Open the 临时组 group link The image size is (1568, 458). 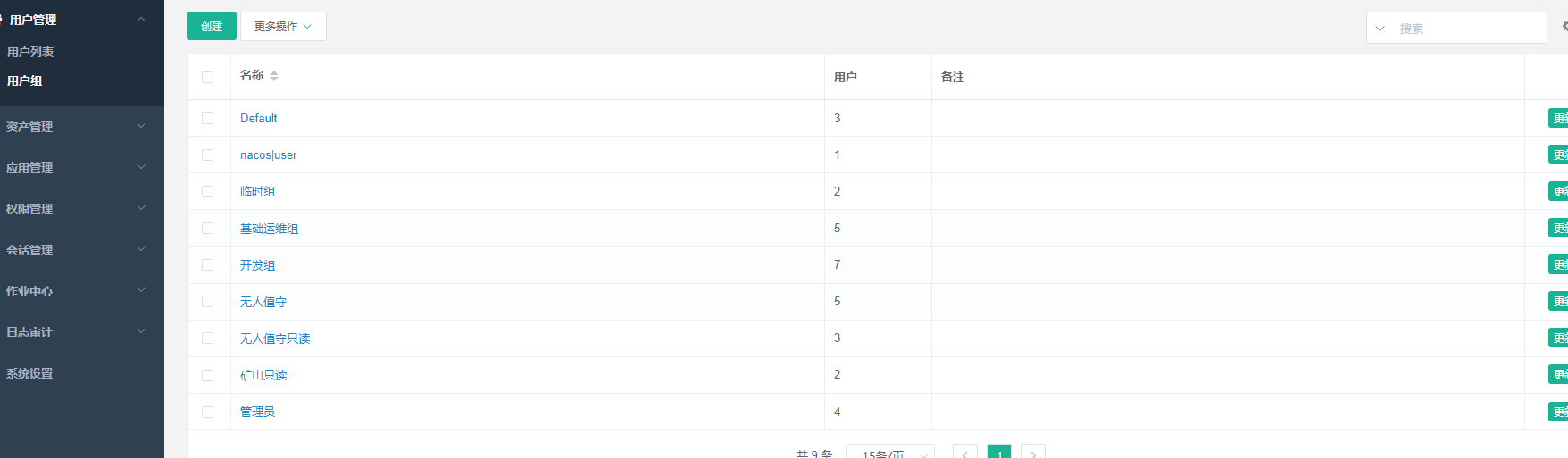(x=257, y=191)
